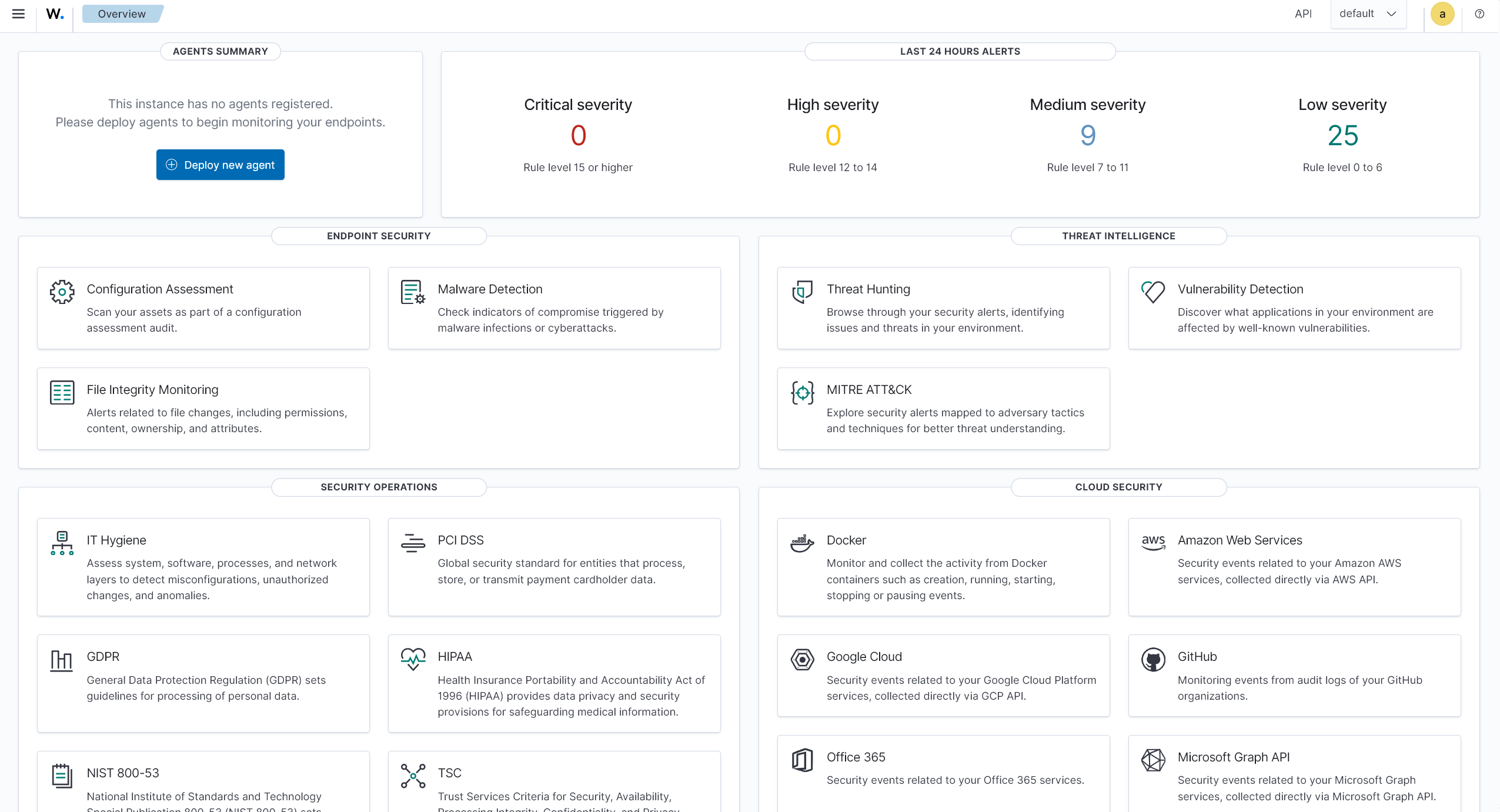
Task: Click the Medium severity count 9
Action: coord(1087,136)
